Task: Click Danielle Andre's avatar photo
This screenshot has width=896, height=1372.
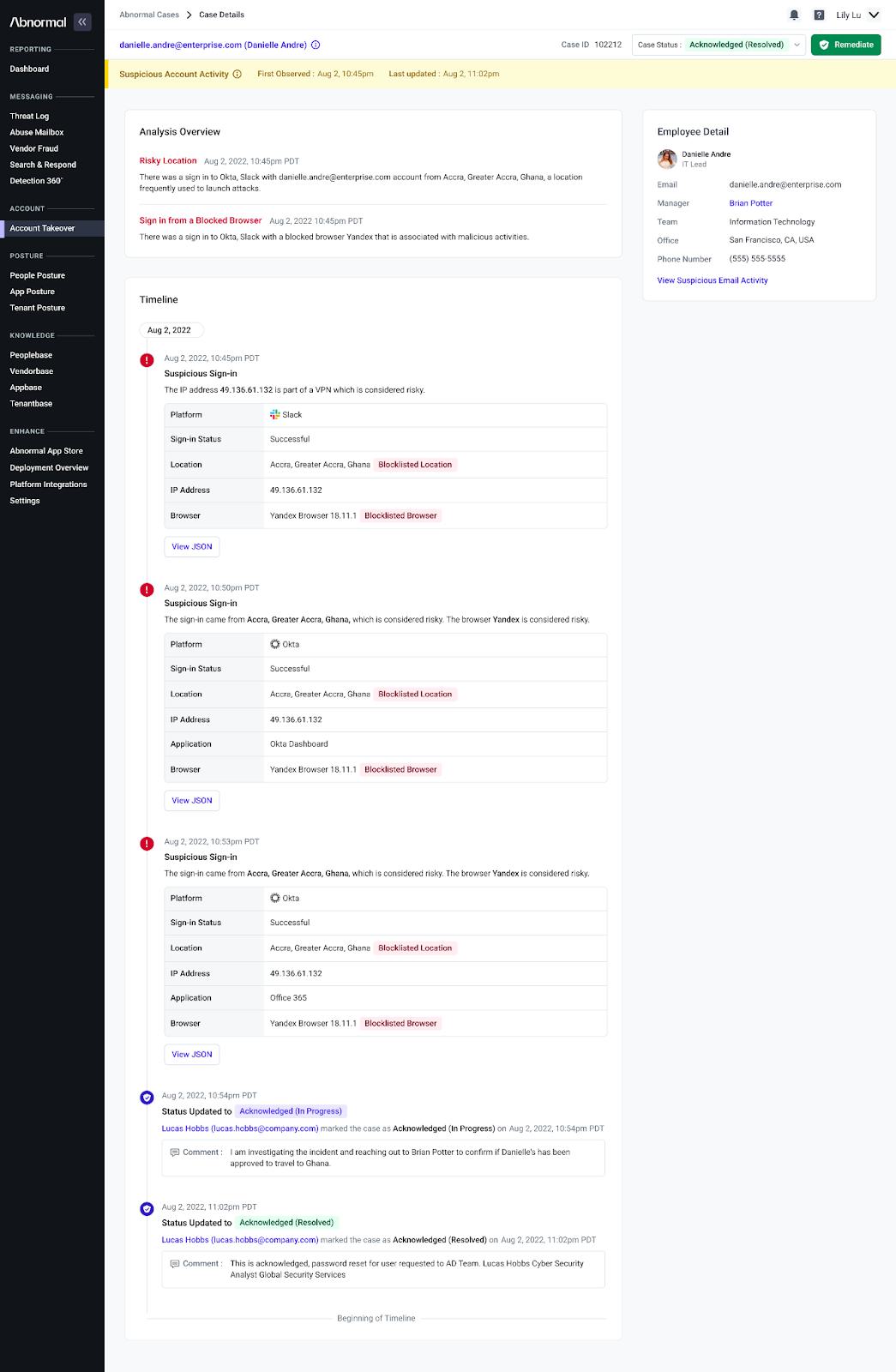Action: (x=667, y=159)
